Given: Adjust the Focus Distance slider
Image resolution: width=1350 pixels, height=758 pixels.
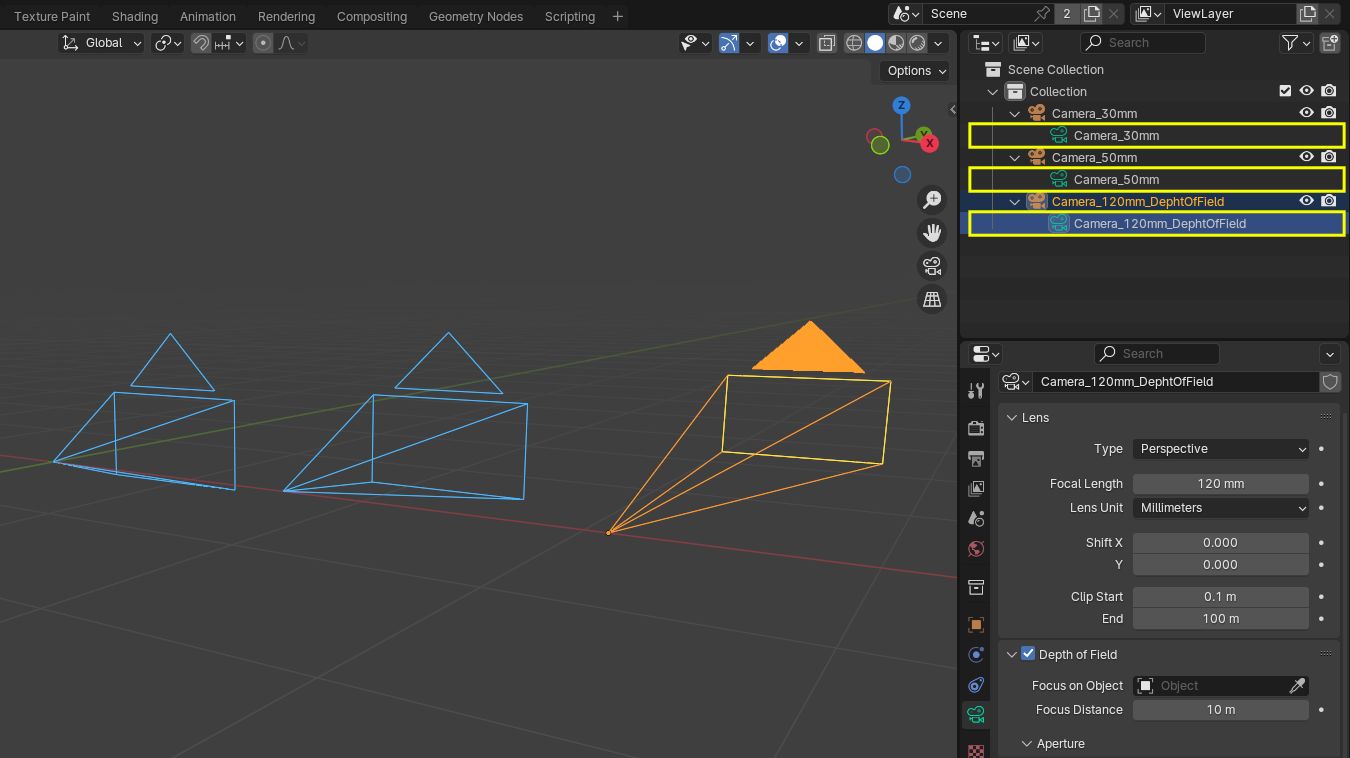Looking at the screenshot, I should coord(1220,709).
